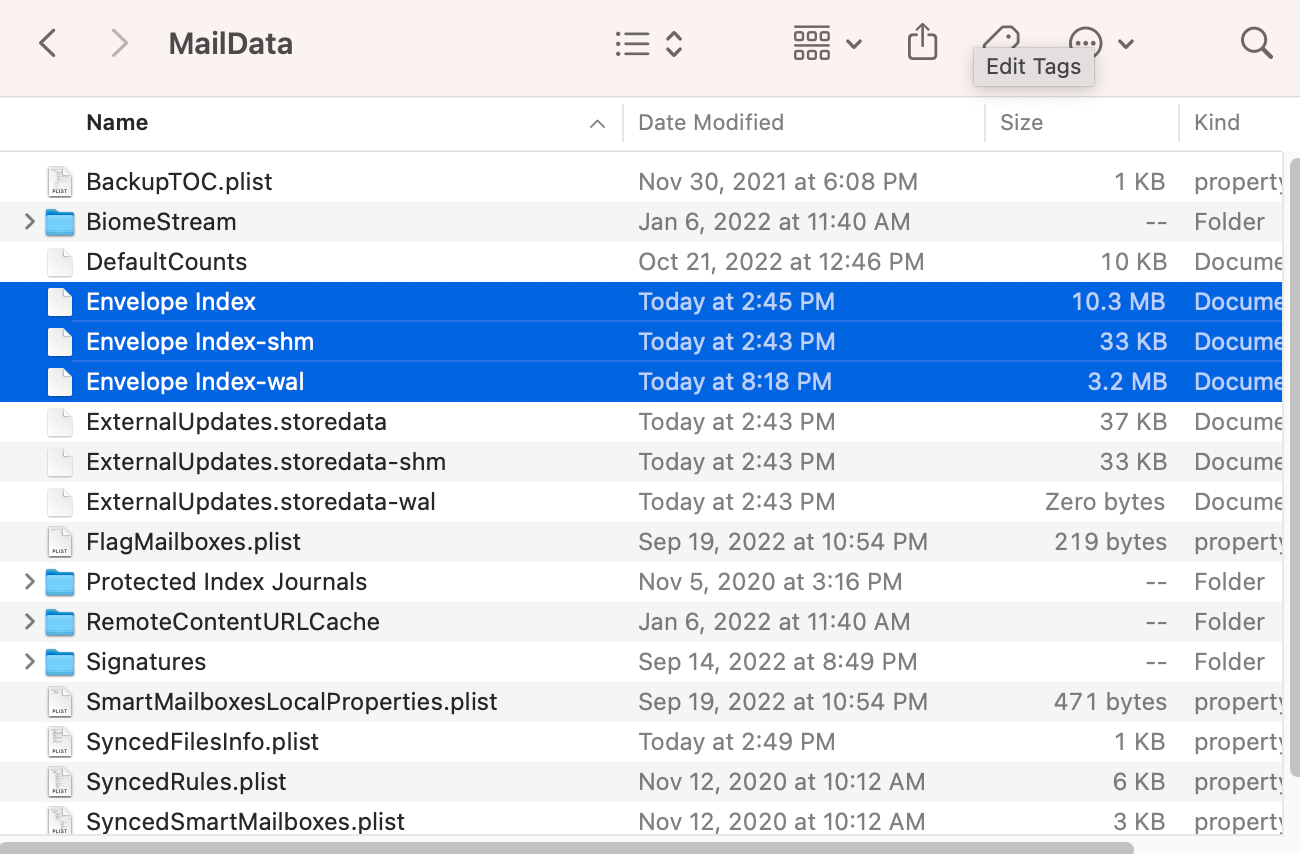Open the ellipsis action menu
Viewport: 1300px width, 854px height.
(1101, 43)
